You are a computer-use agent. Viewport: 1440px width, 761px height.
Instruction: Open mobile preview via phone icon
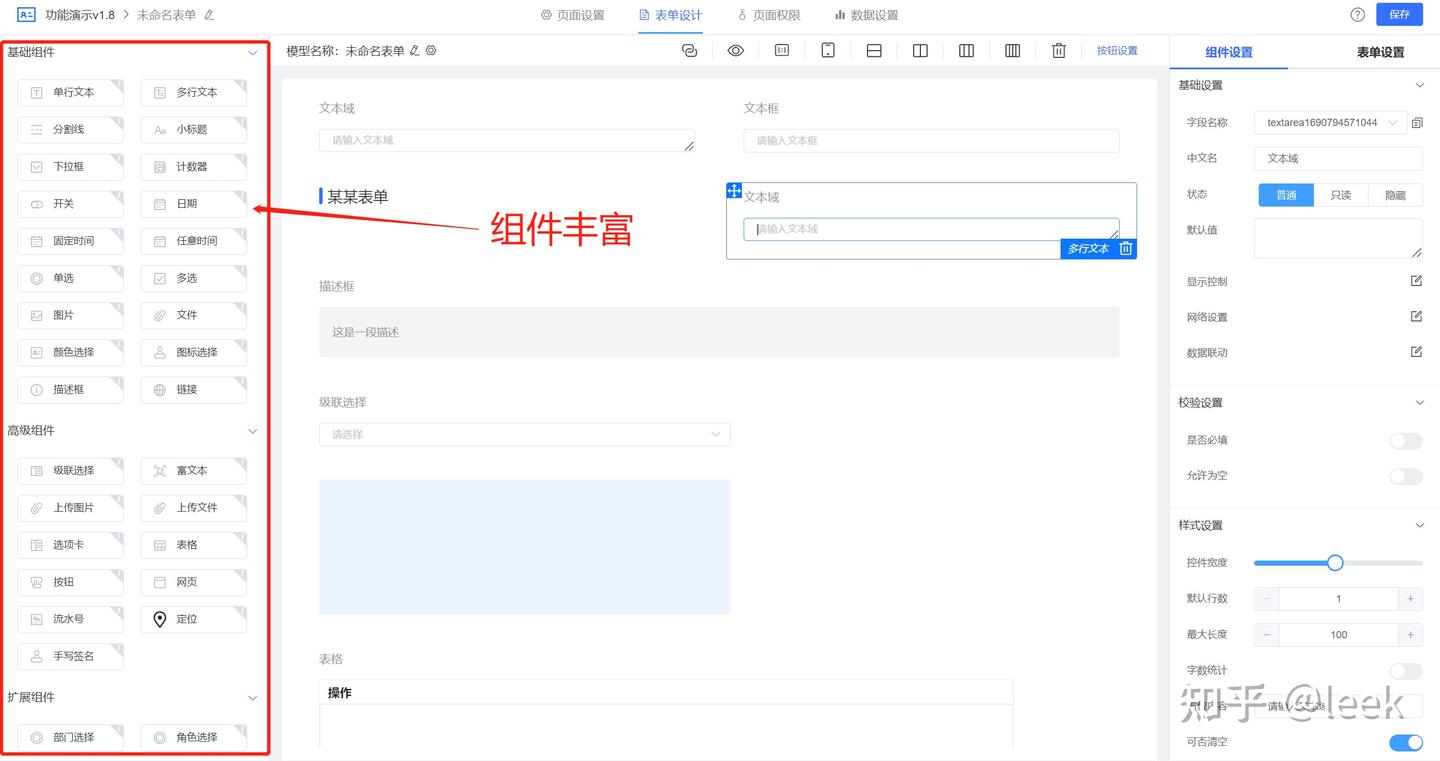[827, 50]
